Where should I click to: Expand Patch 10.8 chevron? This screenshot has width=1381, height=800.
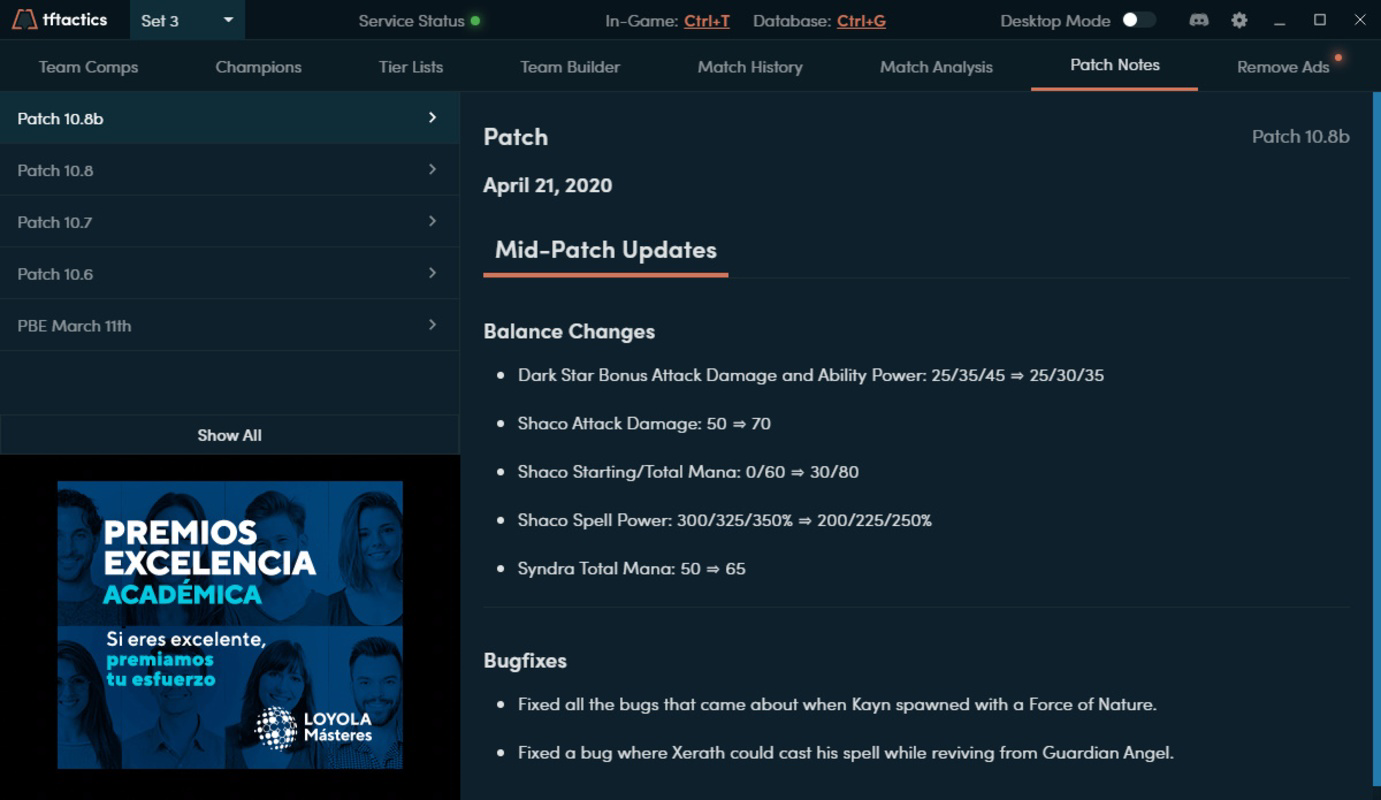pyautogui.click(x=432, y=170)
